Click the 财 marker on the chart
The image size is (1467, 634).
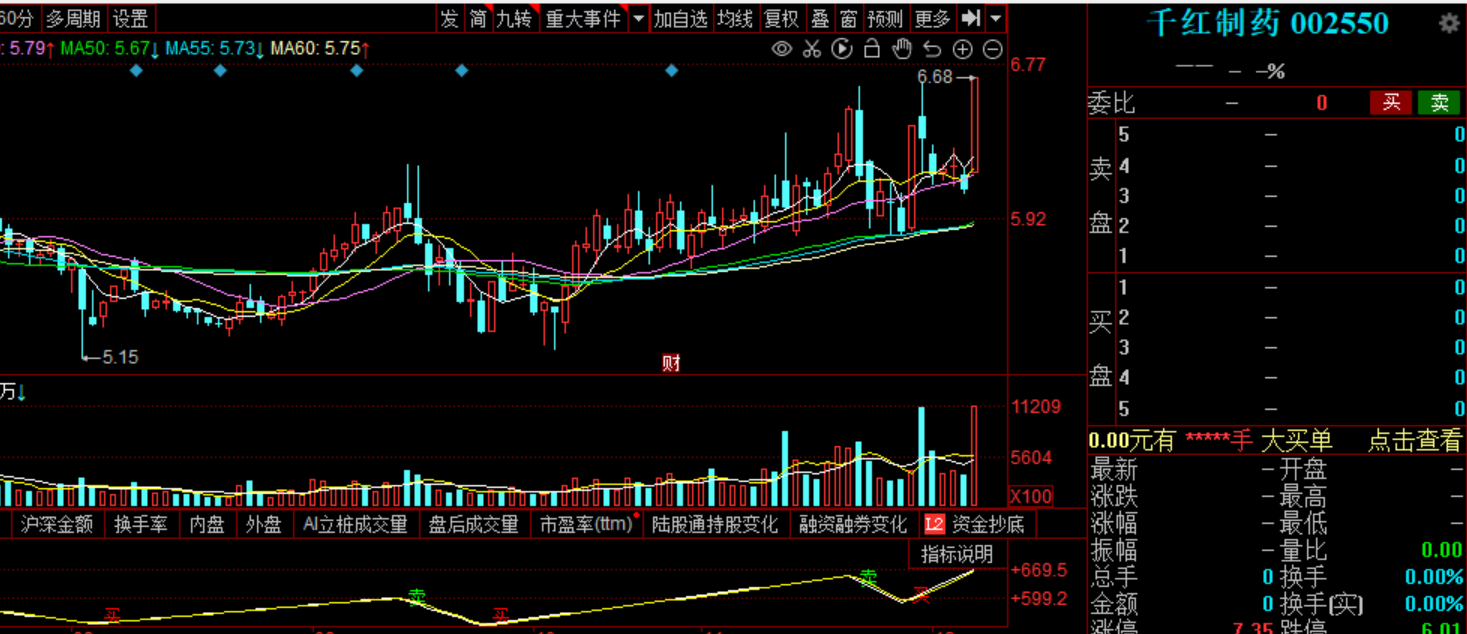tap(671, 363)
